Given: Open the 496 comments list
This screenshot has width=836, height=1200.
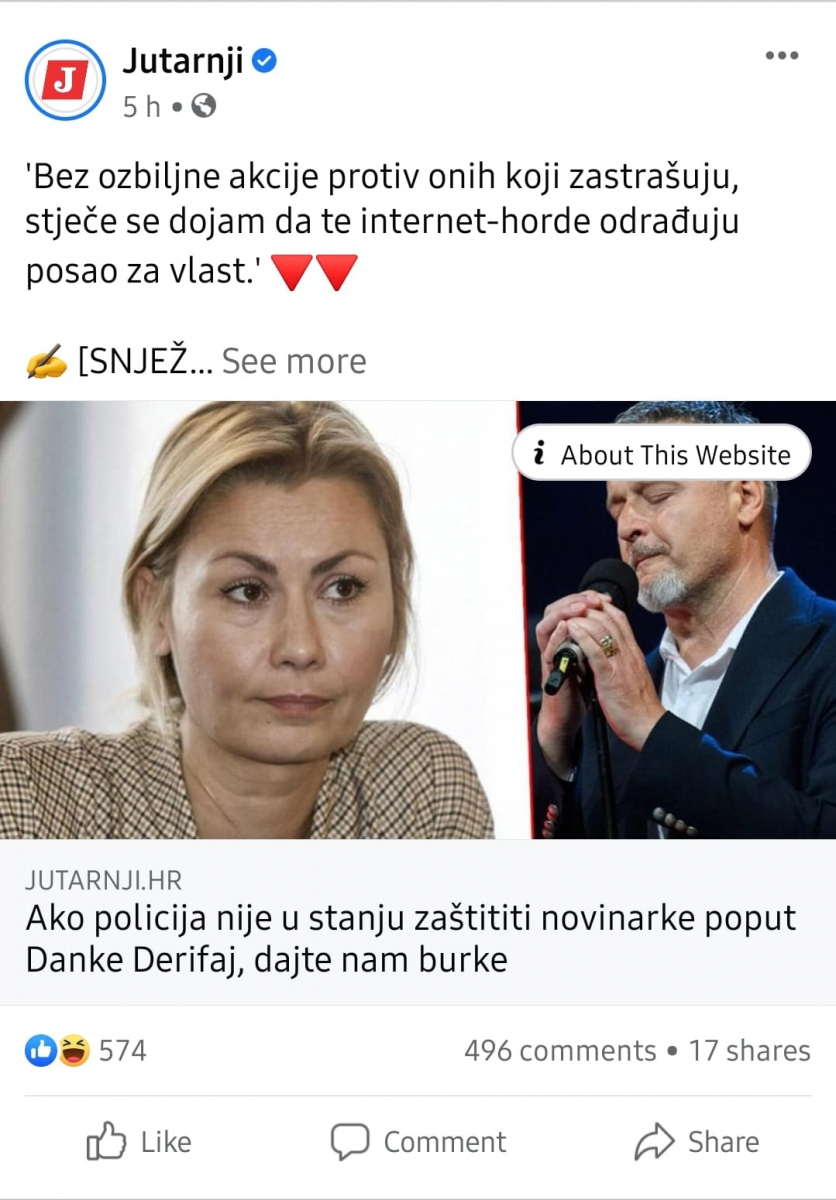Looking at the screenshot, I should pyautogui.click(x=560, y=1051).
